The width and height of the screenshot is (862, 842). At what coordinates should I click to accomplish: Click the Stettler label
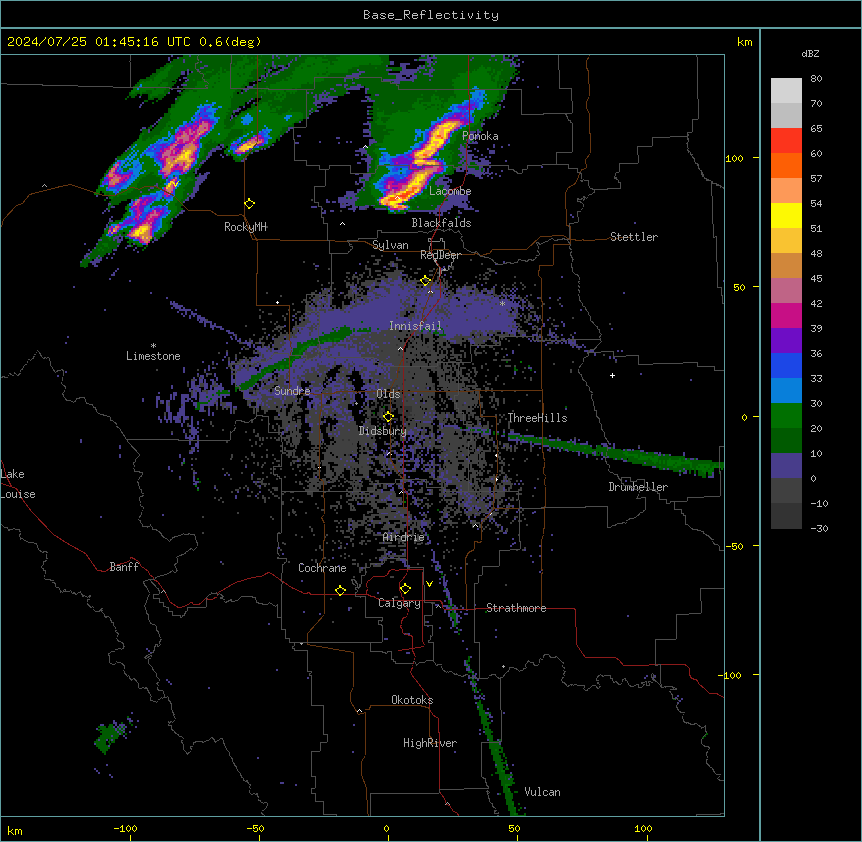coord(634,237)
